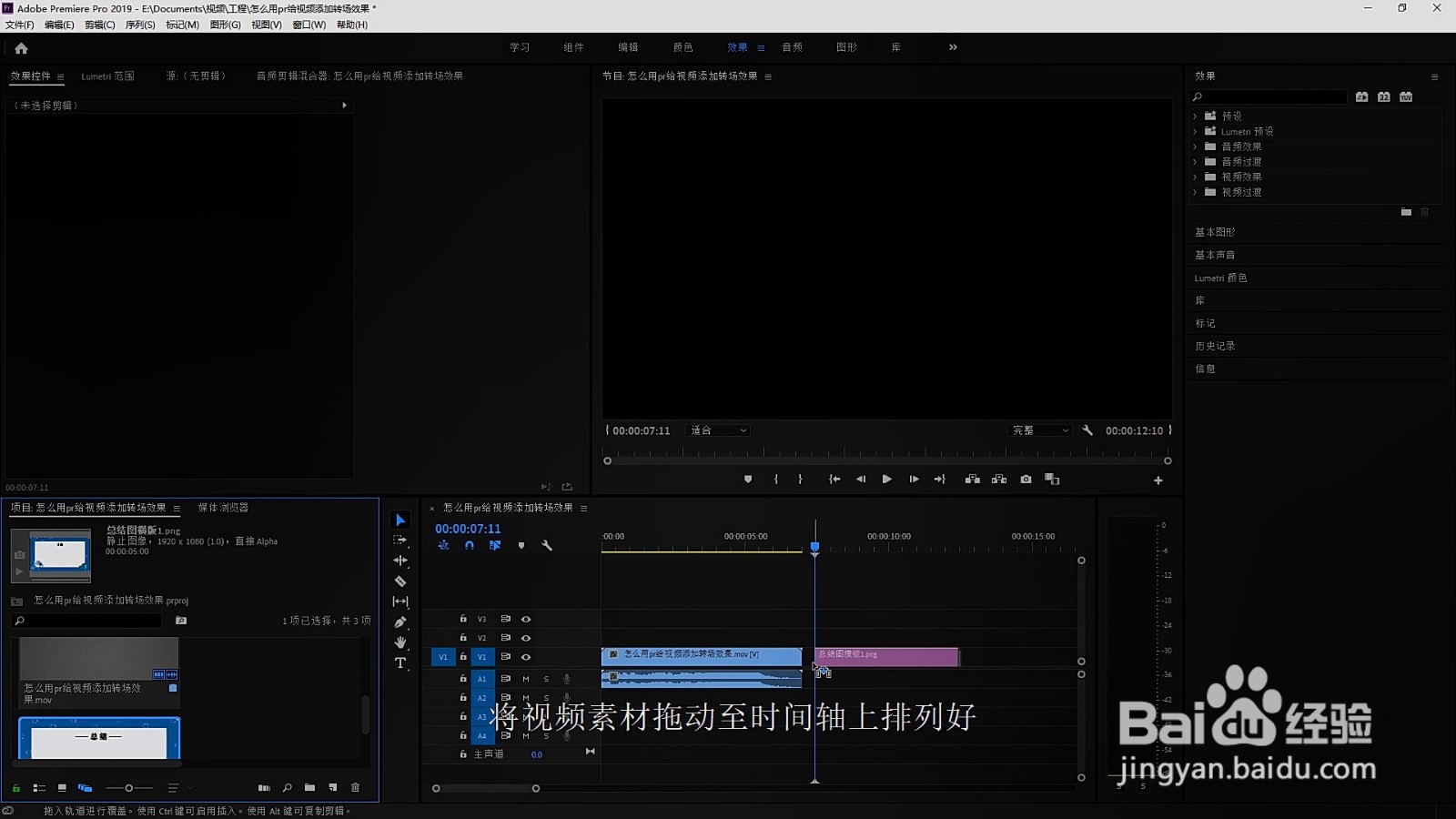Hide track V2 with eye icon
The image size is (1456, 819).
tap(526, 638)
